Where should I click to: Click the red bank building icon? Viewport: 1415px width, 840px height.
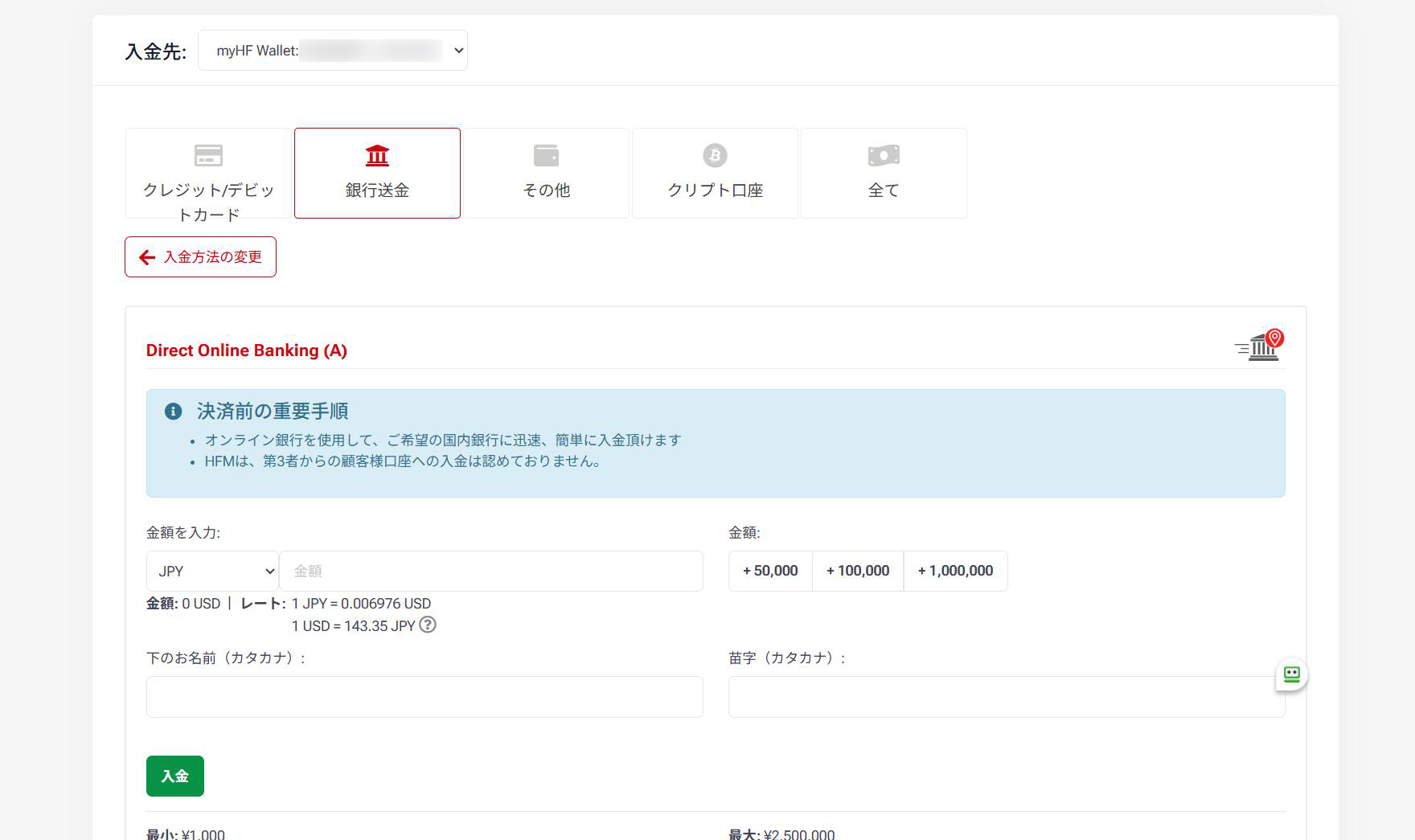click(x=377, y=155)
